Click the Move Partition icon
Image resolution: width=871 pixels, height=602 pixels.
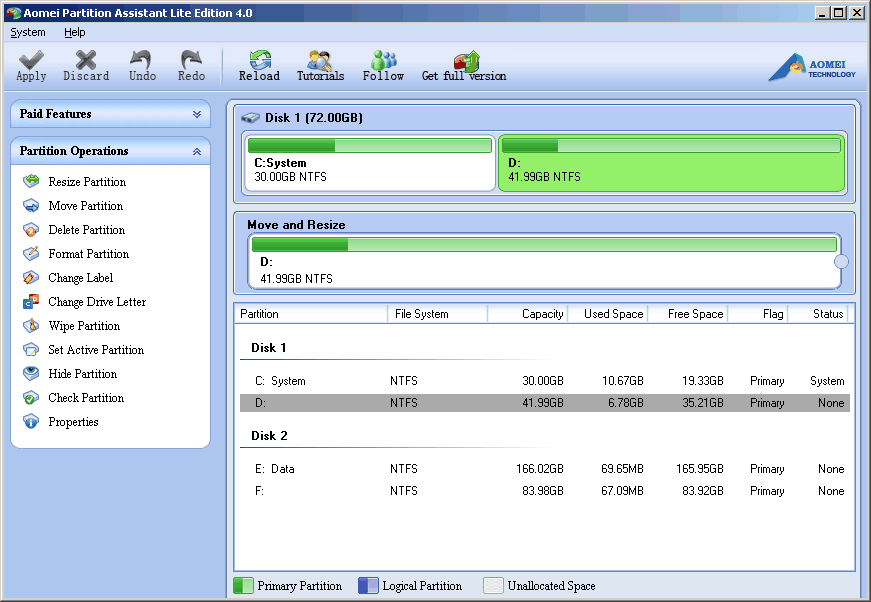pos(31,205)
